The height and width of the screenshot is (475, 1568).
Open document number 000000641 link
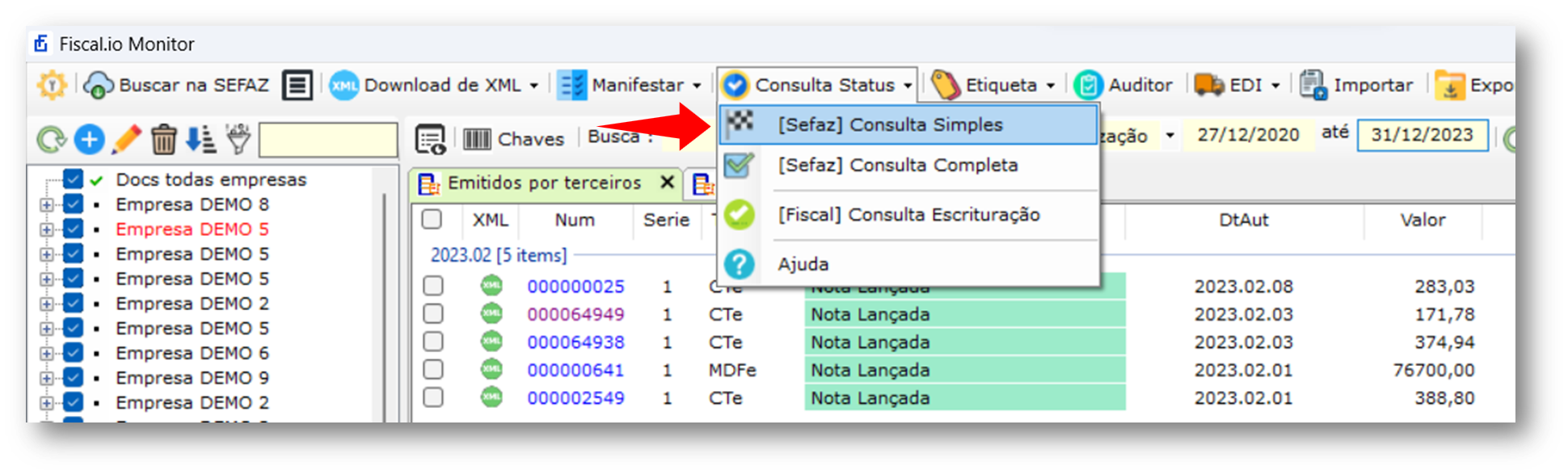click(575, 370)
